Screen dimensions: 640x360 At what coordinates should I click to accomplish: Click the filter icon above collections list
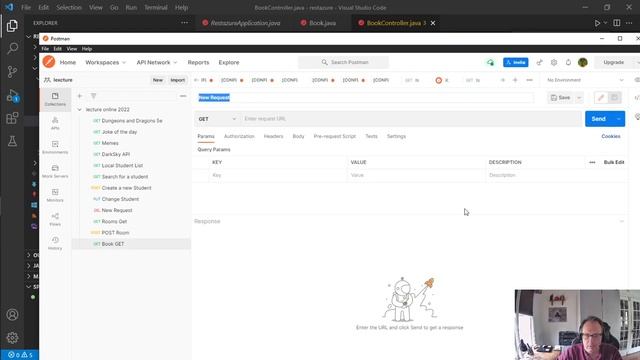point(93,96)
